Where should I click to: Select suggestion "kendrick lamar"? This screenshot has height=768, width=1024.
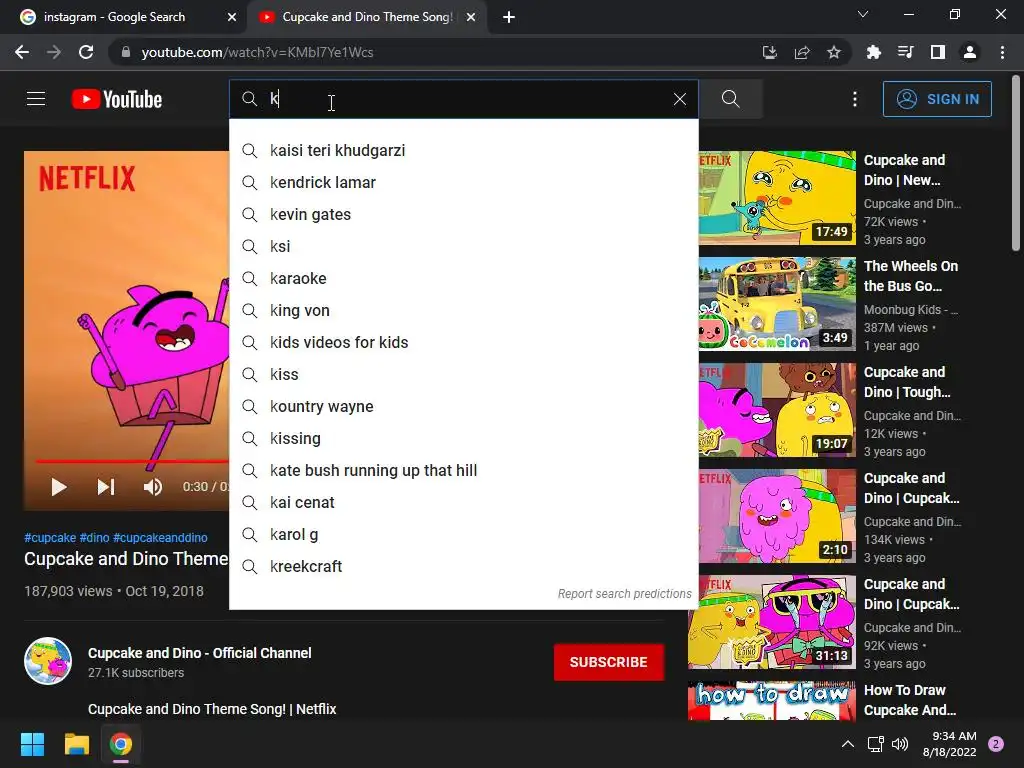tap(464, 182)
